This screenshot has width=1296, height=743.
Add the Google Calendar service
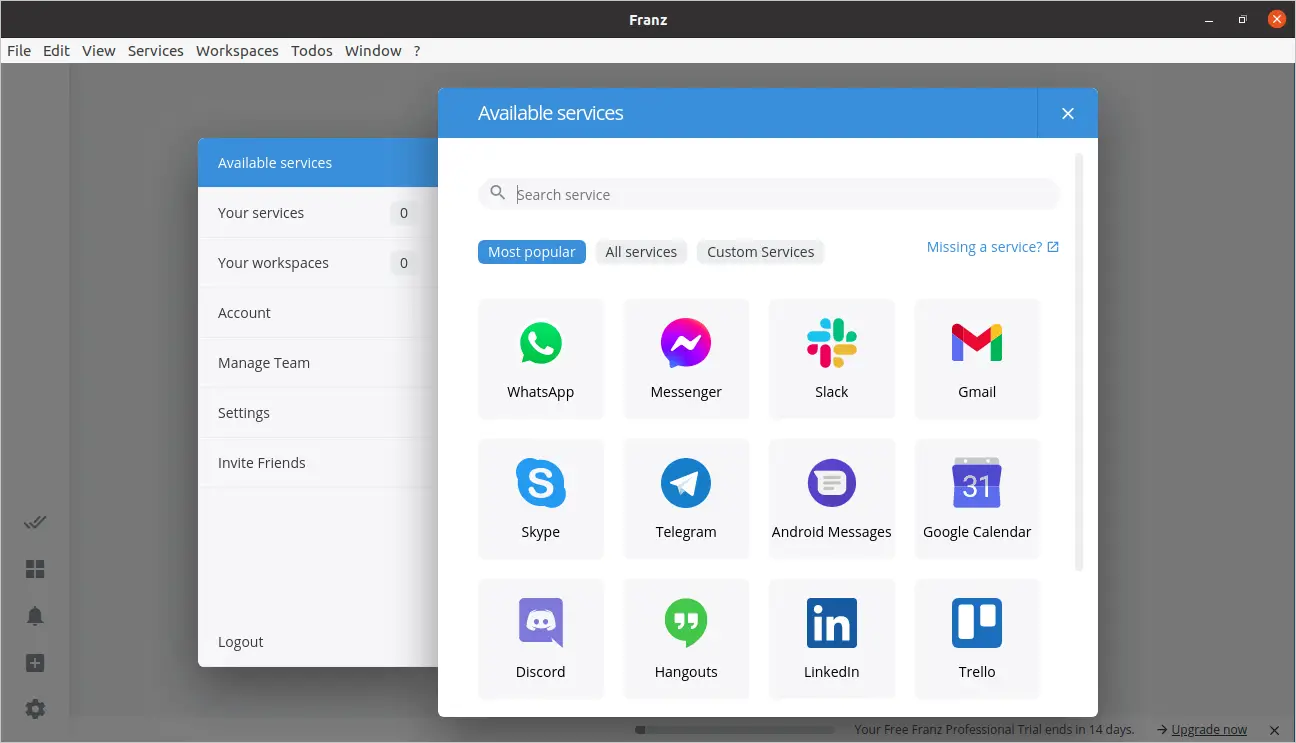tap(977, 499)
